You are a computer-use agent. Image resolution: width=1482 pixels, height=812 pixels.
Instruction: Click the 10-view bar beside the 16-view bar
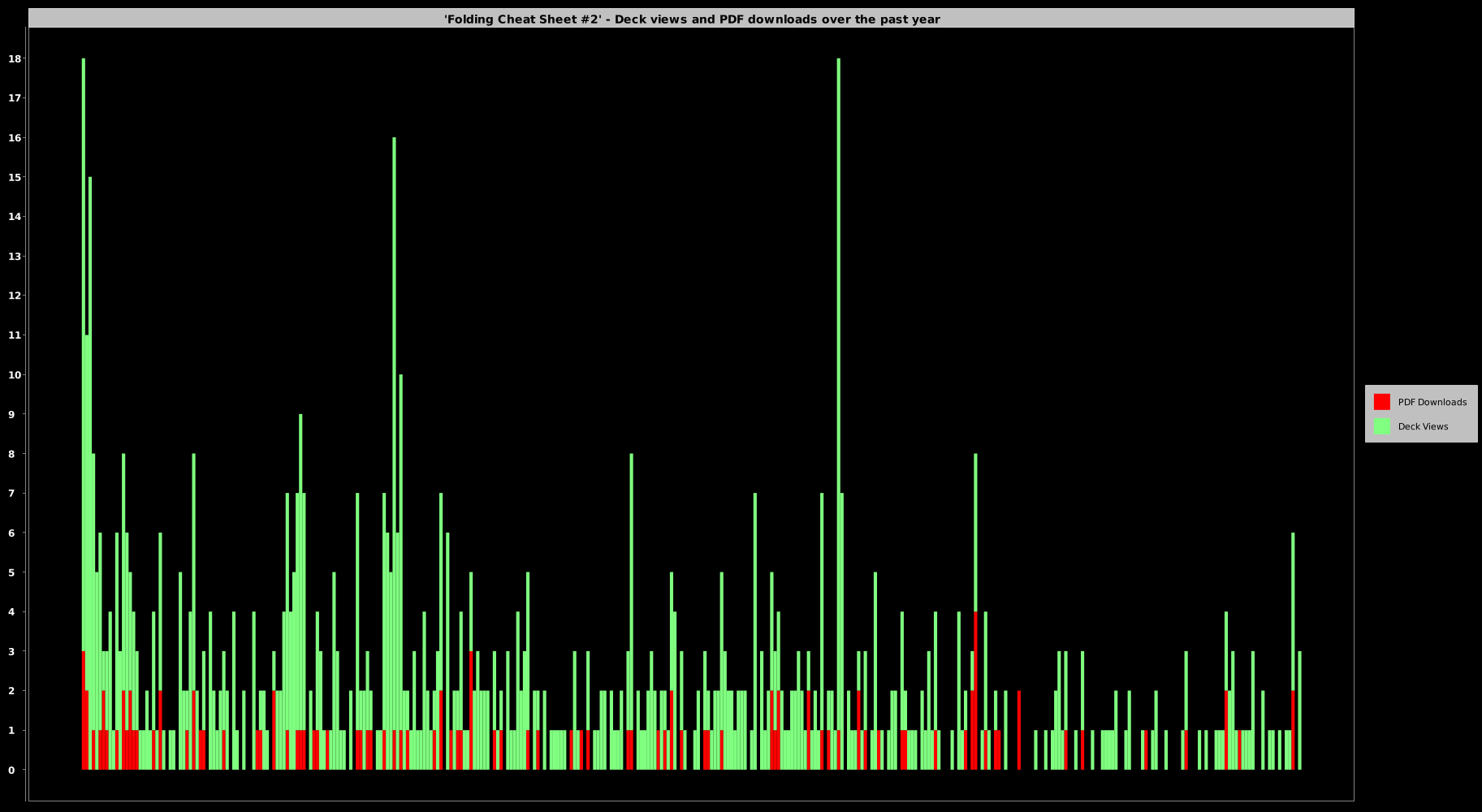tap(400, 552)
